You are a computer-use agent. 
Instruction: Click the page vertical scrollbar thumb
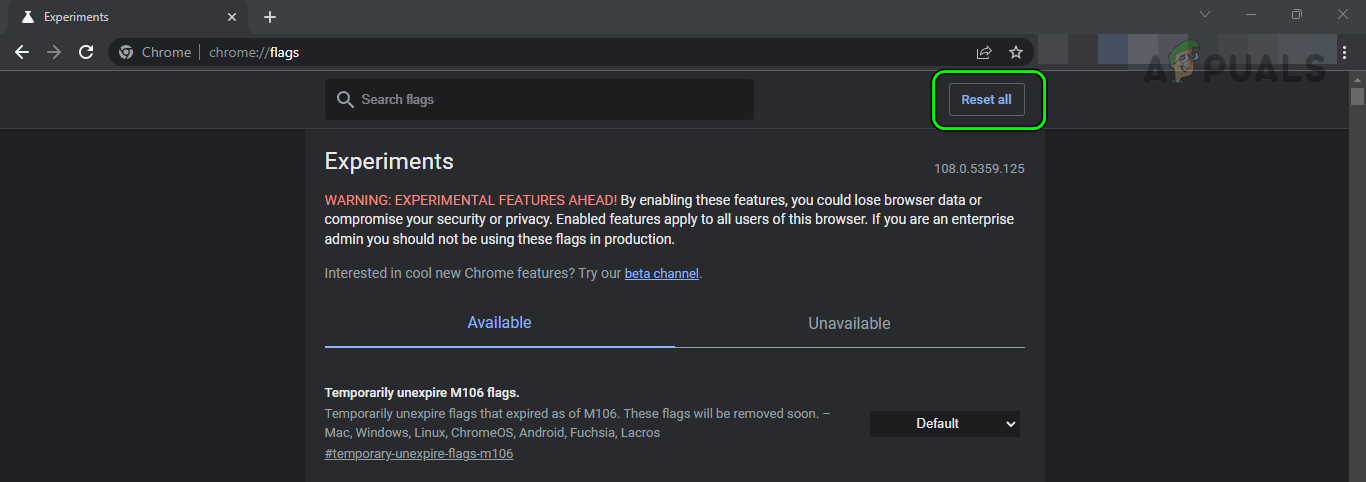coord(1357,96)
